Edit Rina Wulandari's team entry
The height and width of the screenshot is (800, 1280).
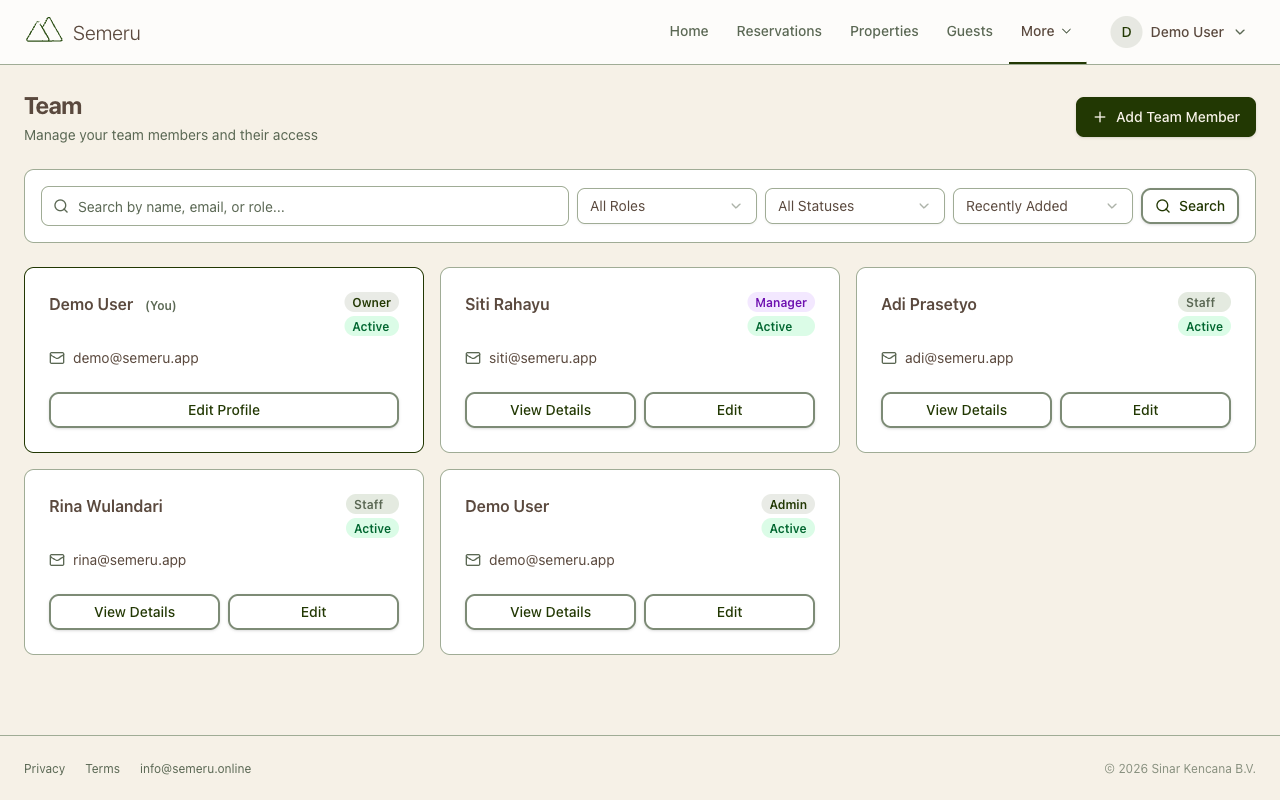tap(313, 612)
